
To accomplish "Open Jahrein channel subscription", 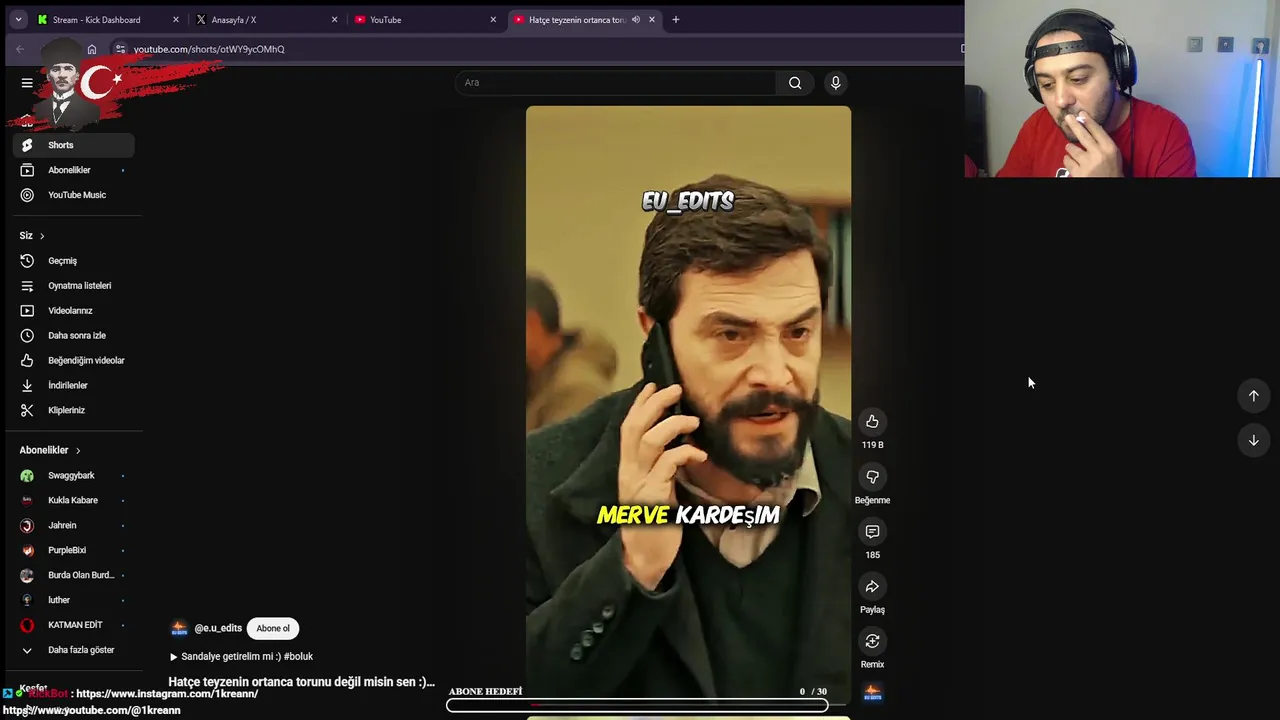I will pos(74,526).
